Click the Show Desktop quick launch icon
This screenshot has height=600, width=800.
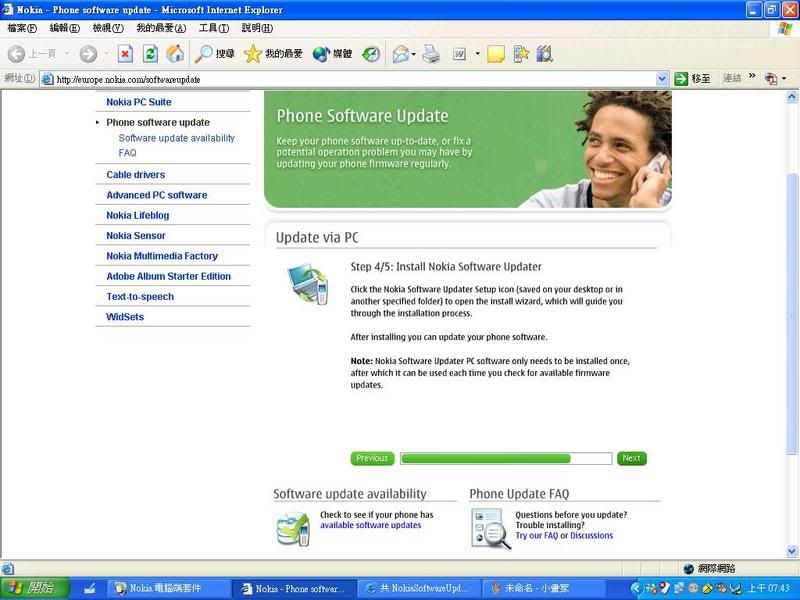[x=90, y=588]
